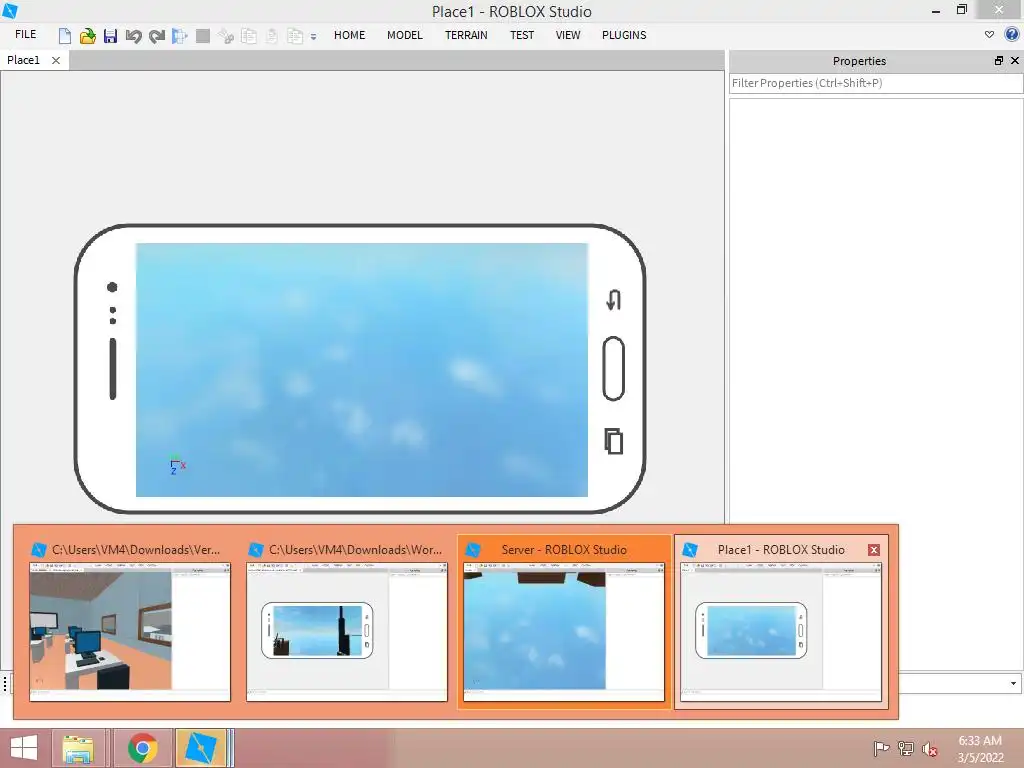Click the Filter Properties search field
1024x768 pixels.
coord(876,83)
